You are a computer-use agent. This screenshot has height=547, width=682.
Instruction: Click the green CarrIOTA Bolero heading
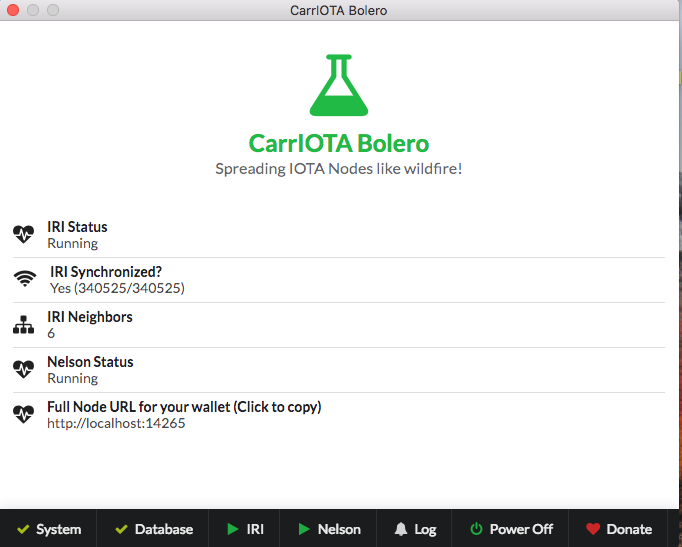pyautogui.click(x=339, y=143)
